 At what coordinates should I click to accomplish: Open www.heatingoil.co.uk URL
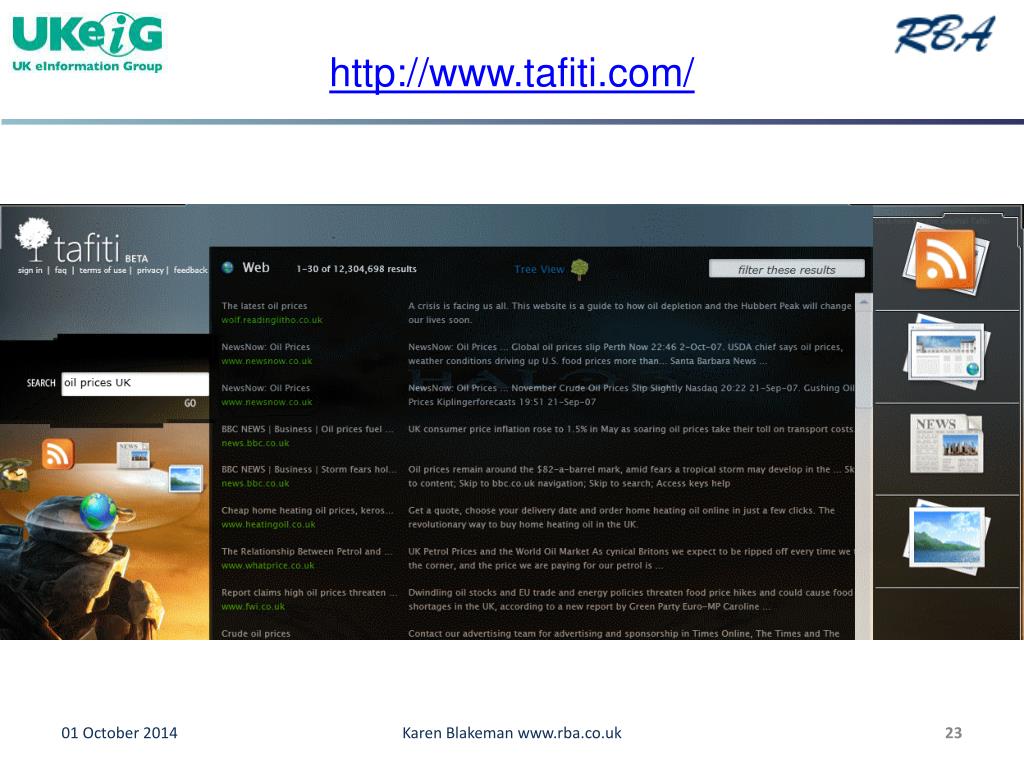coord(268,524)
